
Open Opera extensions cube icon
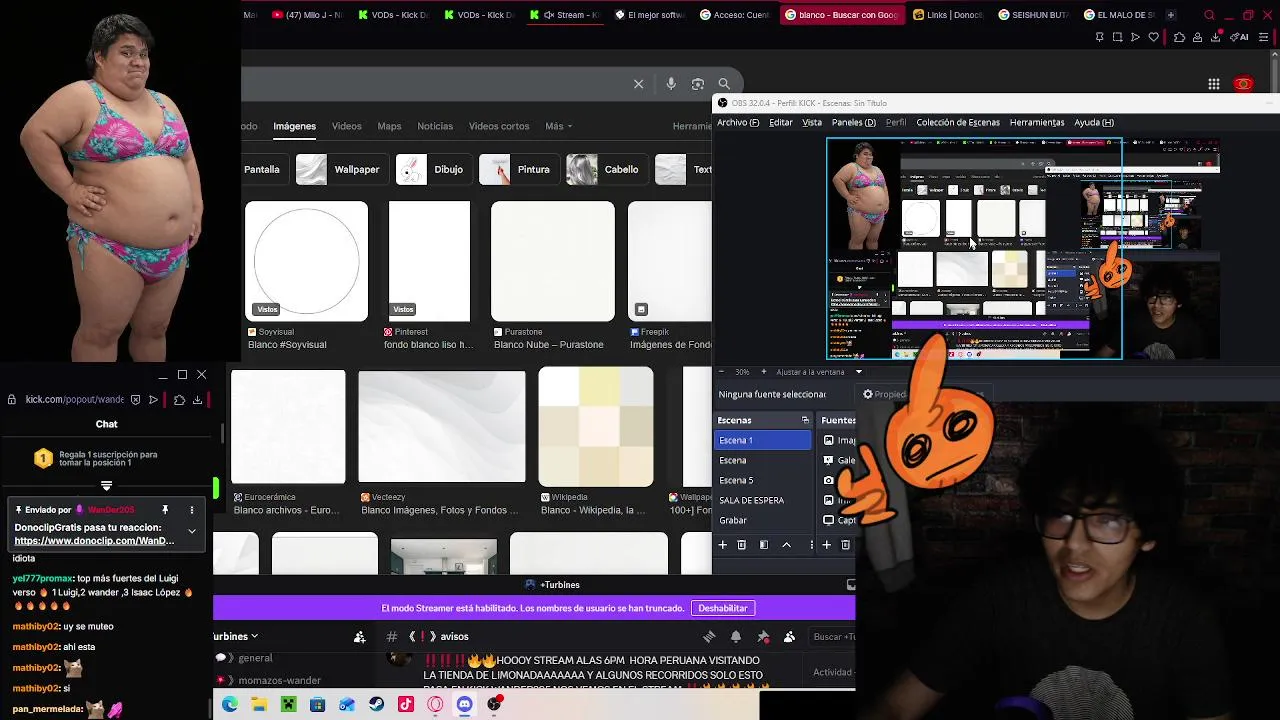(x=1179, y=37)
